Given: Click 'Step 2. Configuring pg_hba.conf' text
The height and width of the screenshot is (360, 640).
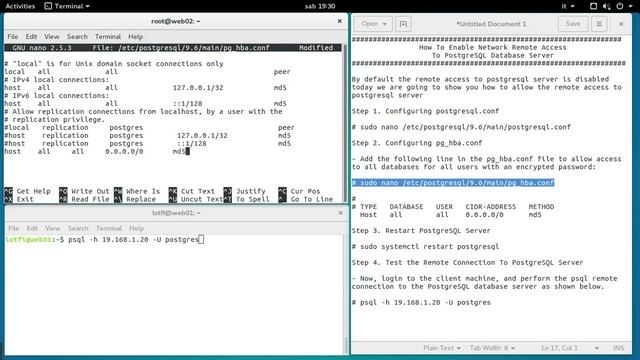Looking at the screenshot, I should tap(417, 143).
